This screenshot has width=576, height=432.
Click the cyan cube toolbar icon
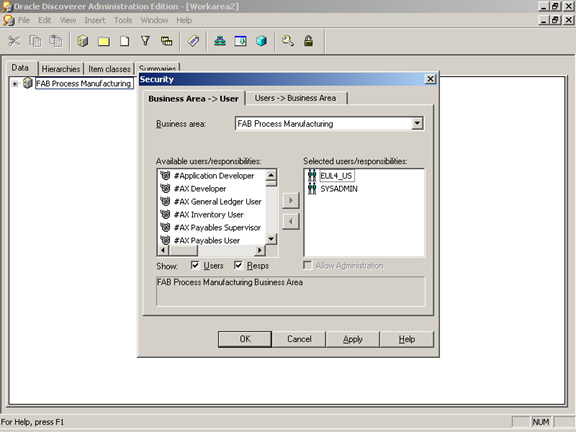[262, 41]
